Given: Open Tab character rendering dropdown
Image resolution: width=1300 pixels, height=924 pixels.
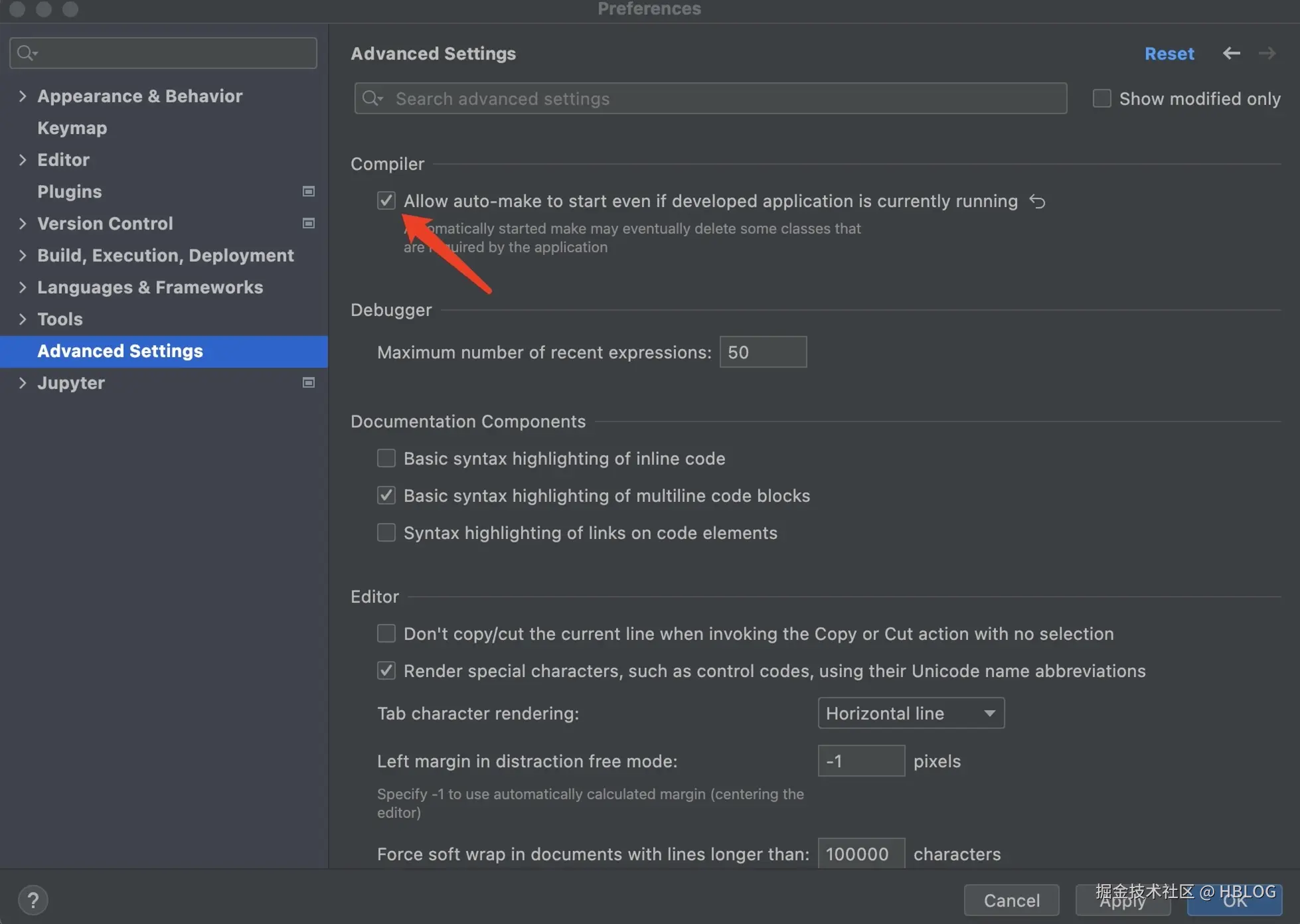Looking at the screenshot, I should pyautogui.click(x=910, y=713).
